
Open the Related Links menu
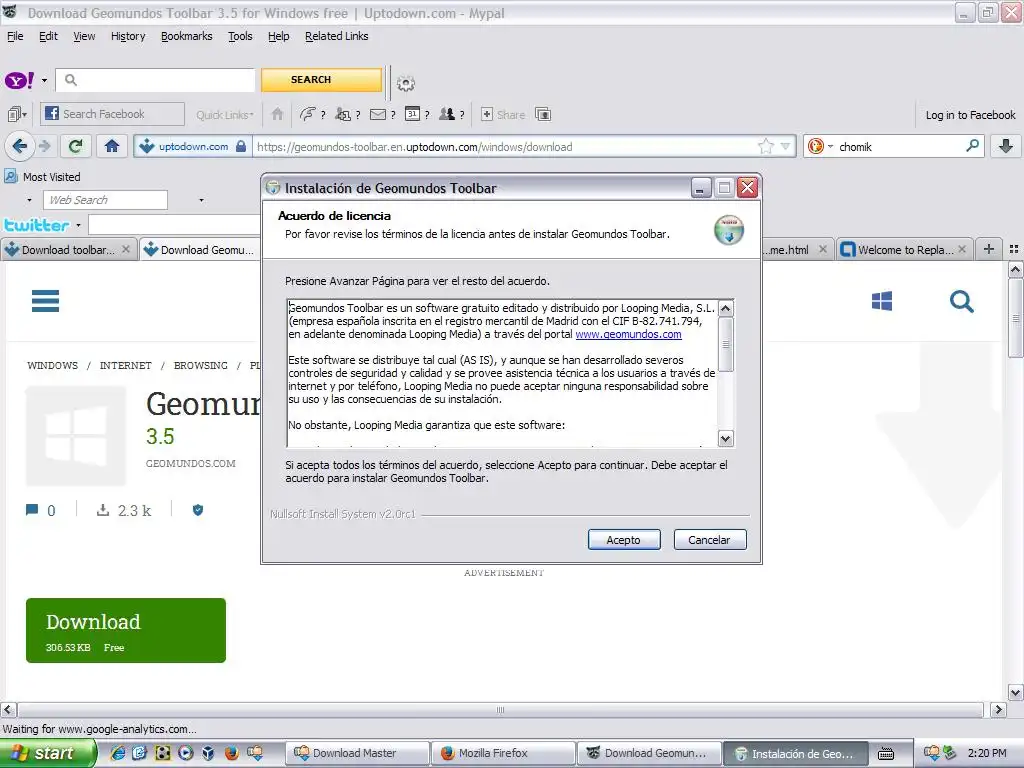click(x=336, y=37)
